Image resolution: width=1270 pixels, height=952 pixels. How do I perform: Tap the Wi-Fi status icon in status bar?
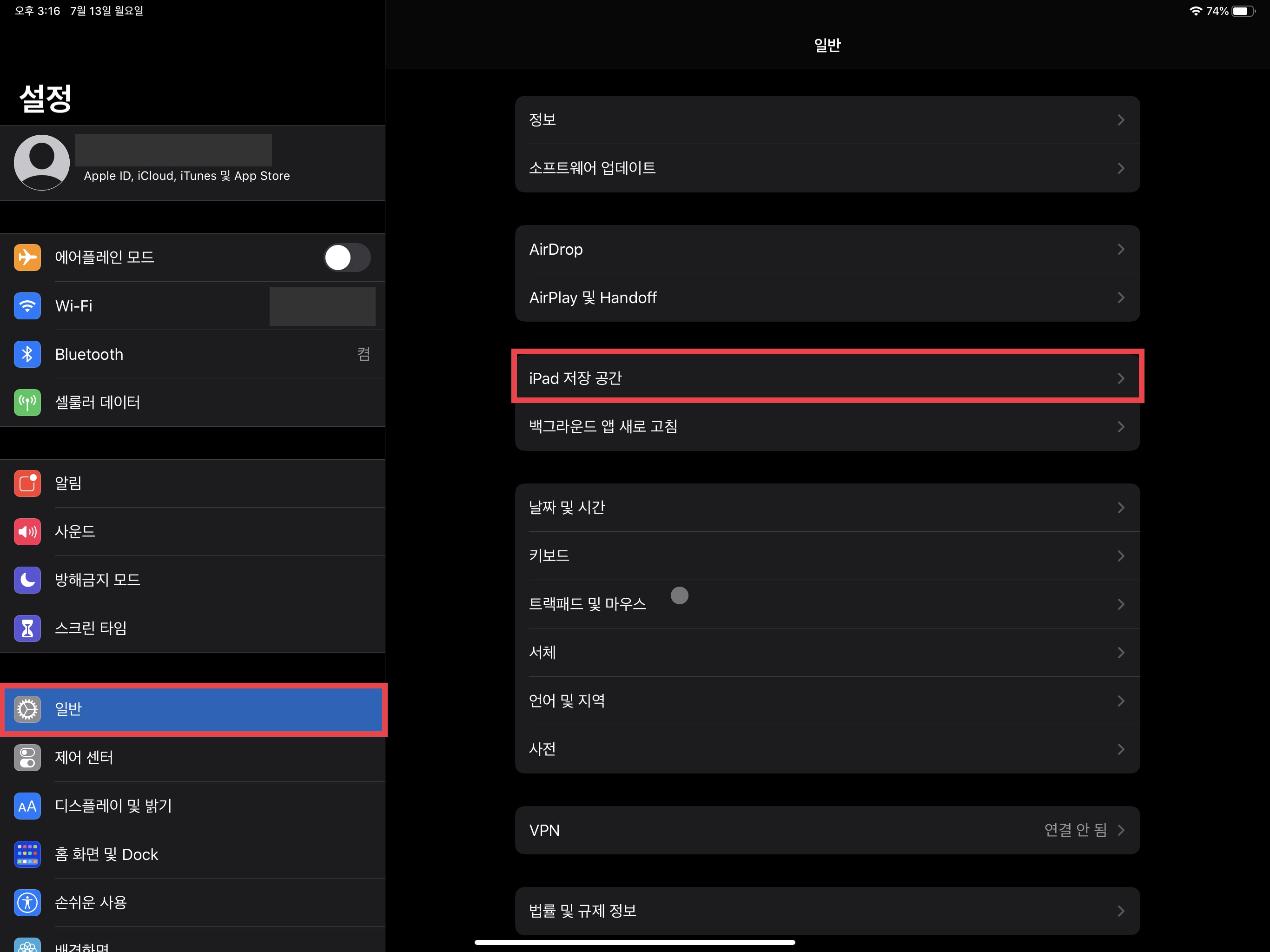click(x=1195, y=11)
